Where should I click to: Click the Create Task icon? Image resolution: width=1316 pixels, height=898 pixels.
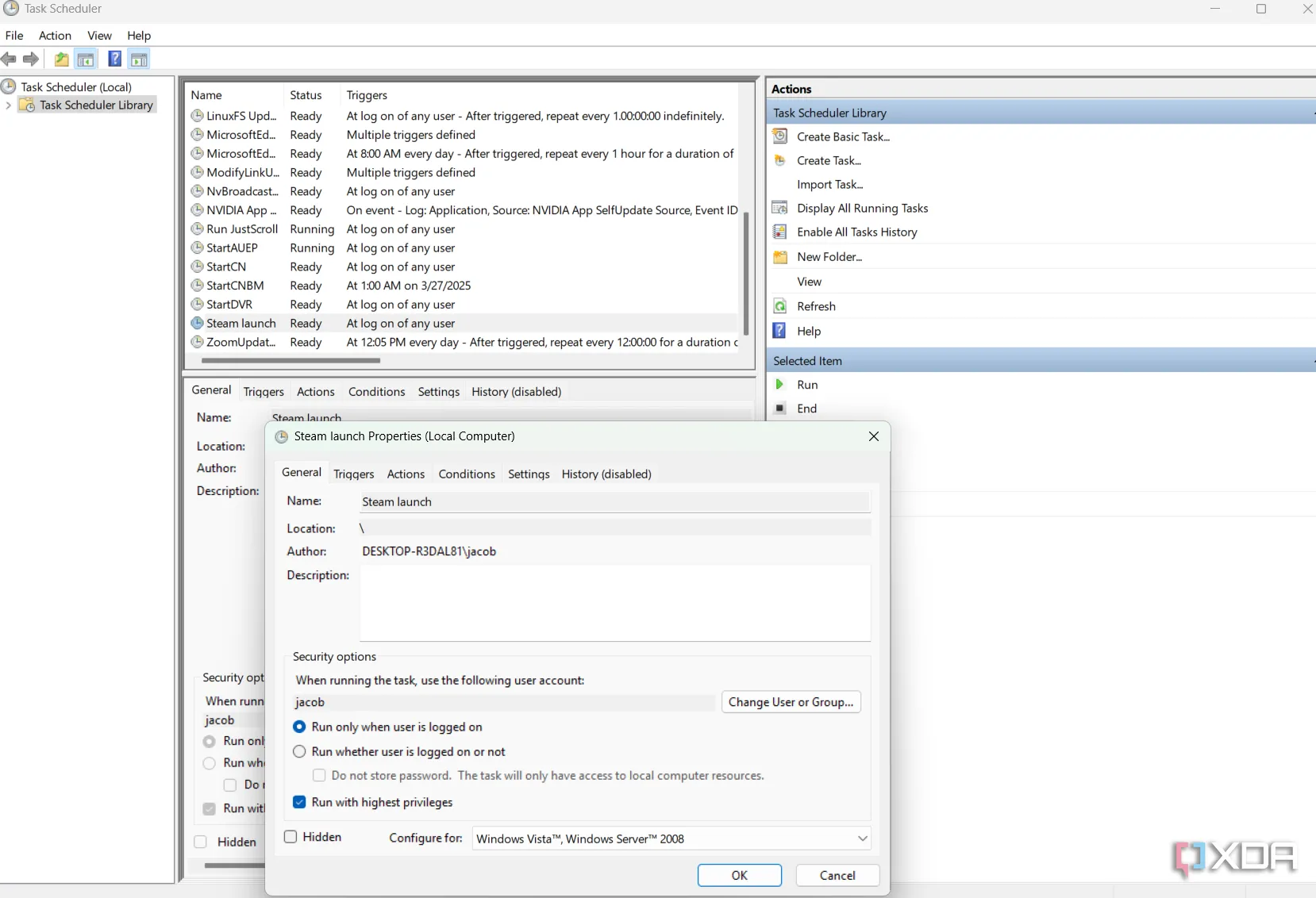pyautogui.click(x=780, y=160)
